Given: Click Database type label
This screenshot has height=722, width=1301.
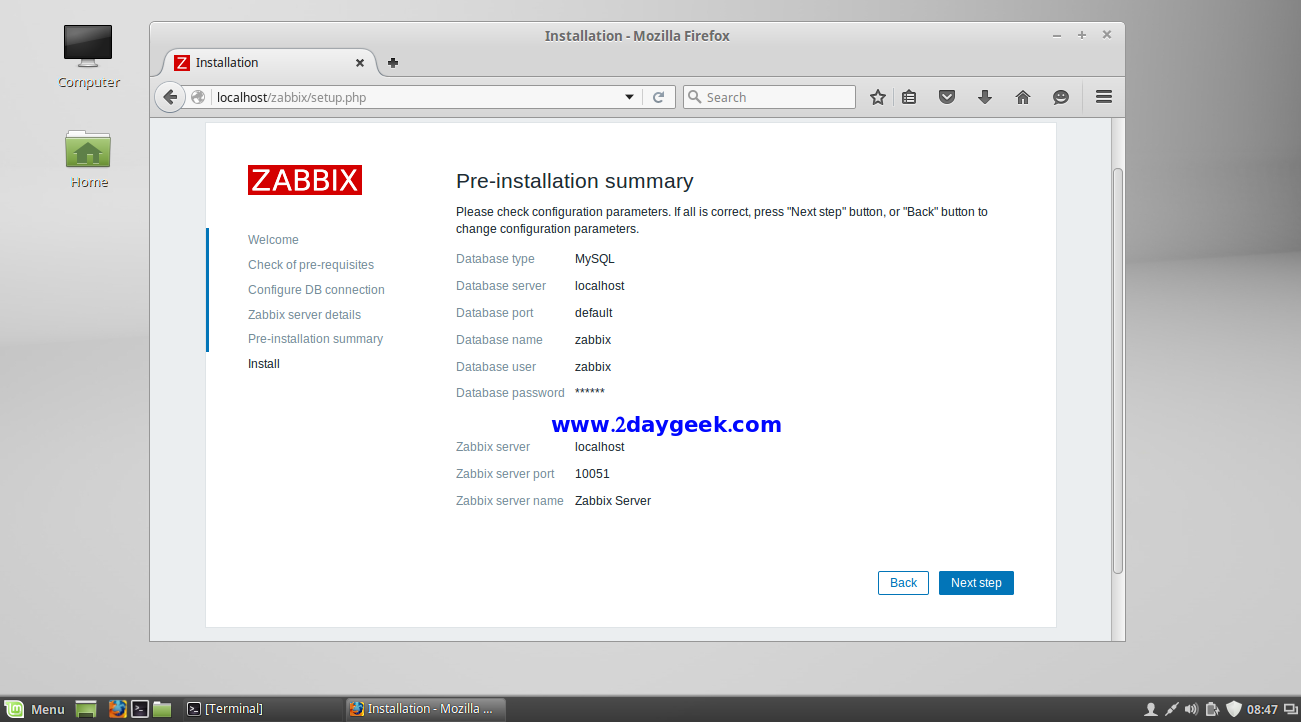Looking at the screenshot, I should (495, 259).
